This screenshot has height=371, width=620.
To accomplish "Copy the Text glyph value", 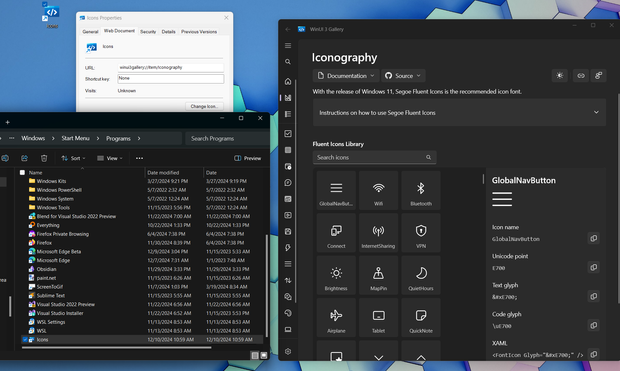I will click(x=594, y=296).
